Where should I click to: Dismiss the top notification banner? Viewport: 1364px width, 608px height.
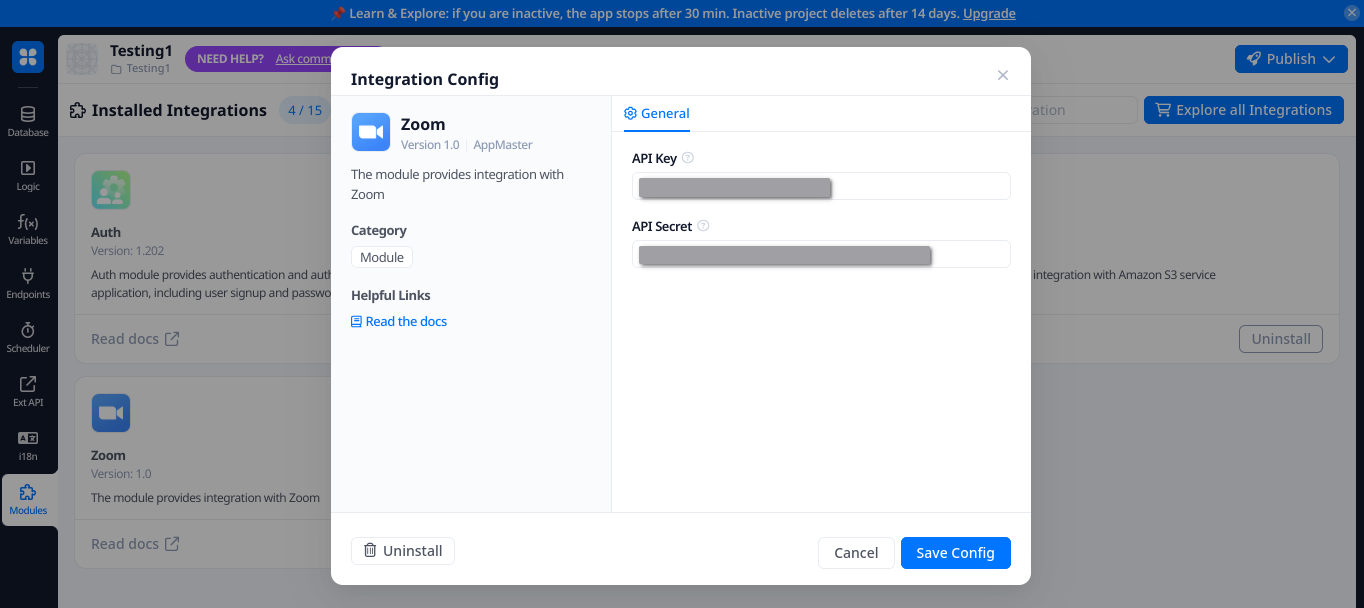[x=1351, y=13]
